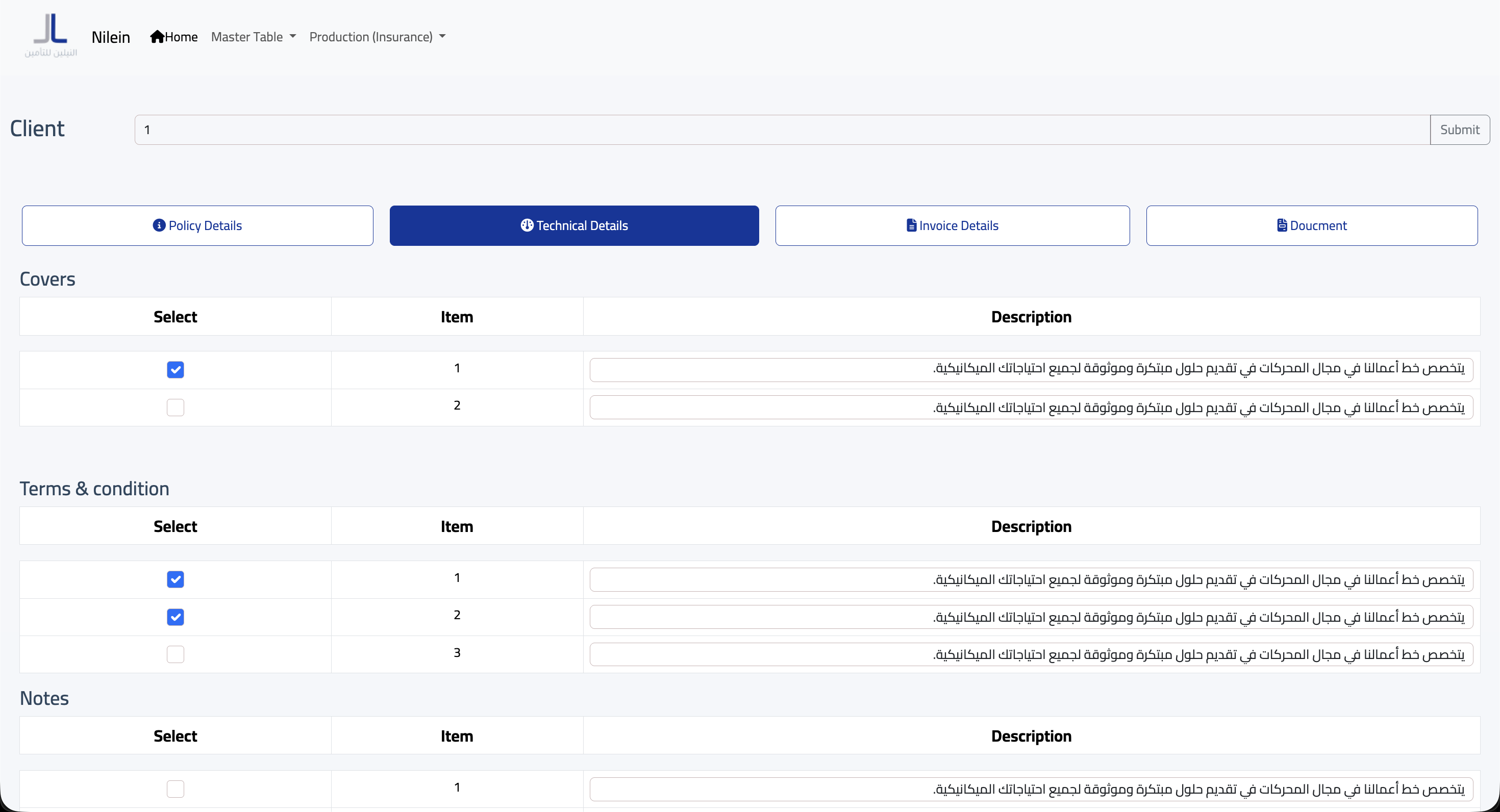The image size is (1500, 812).
Task: Uncheck Terms & condition item 2 checkbox
Action: click(x=176, y=617)
